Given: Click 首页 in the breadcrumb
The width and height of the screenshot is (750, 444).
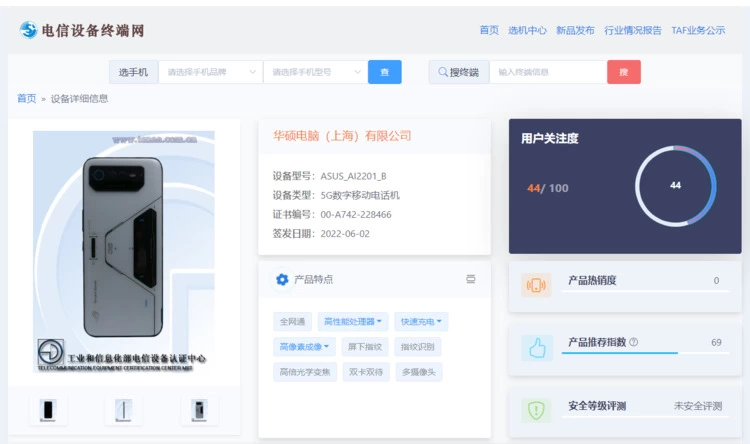Looking at the screenshot, I should click(26, 98).
